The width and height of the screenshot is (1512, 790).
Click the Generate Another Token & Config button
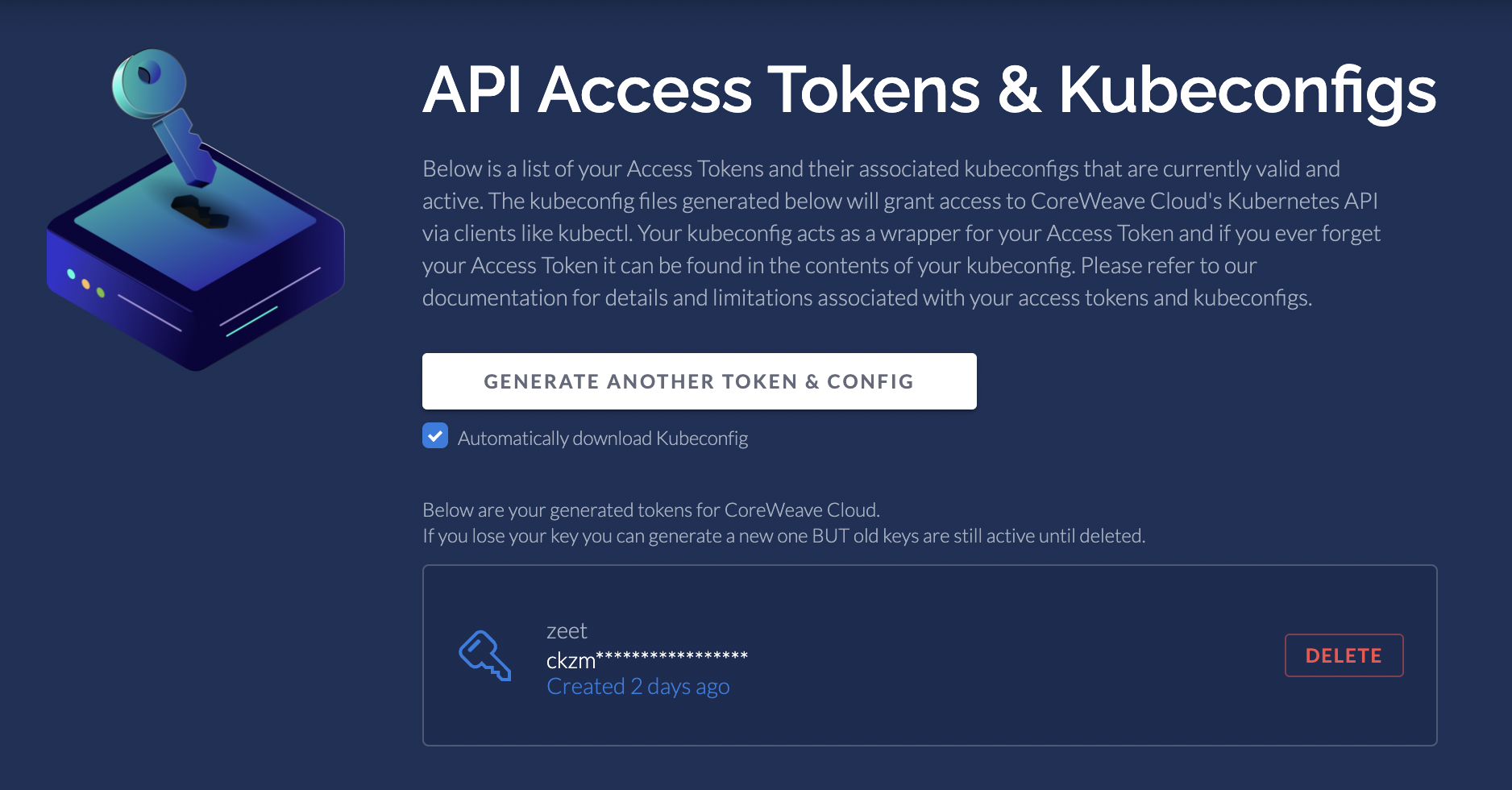699,381
